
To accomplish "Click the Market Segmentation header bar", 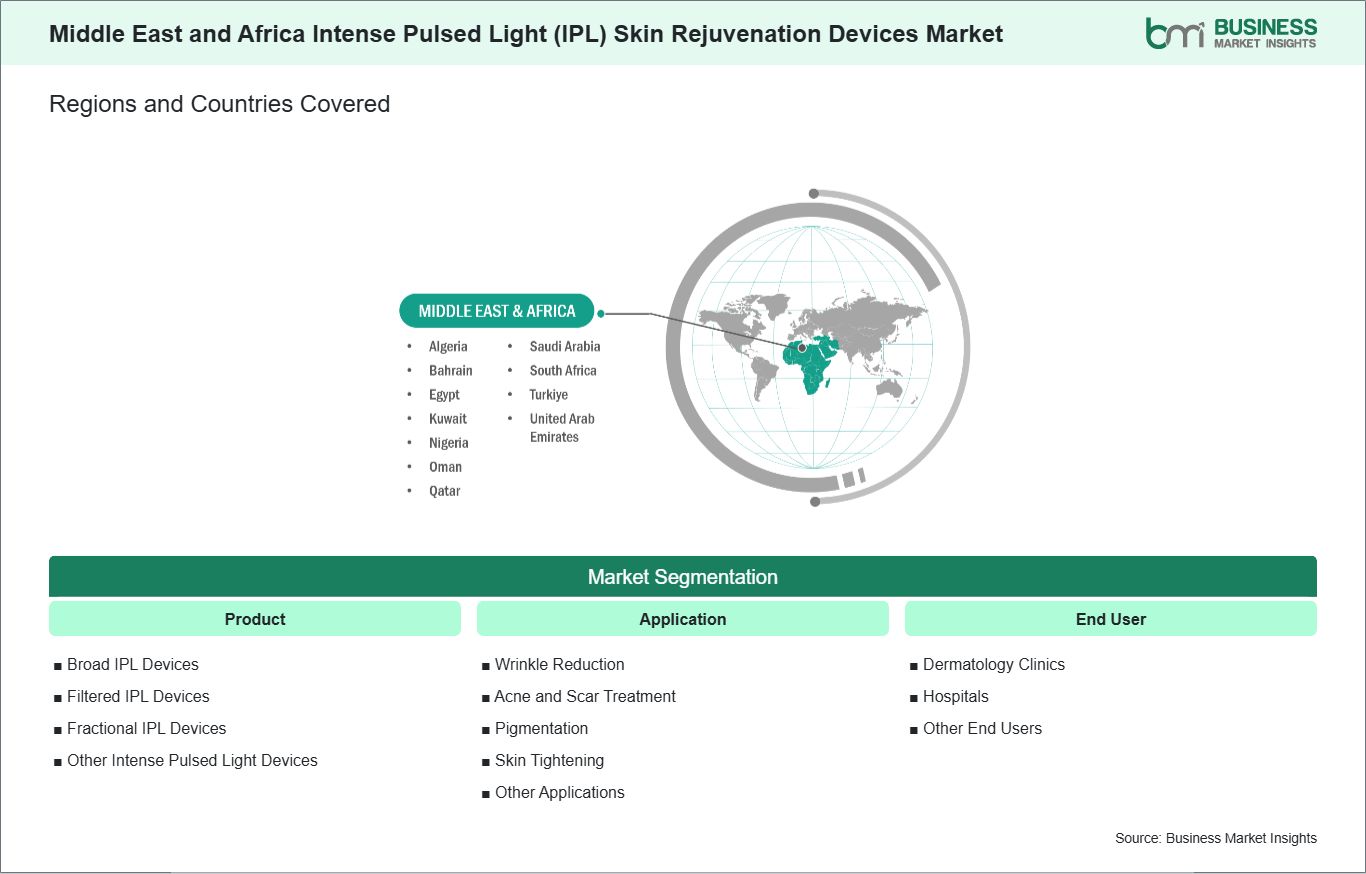I will 683,577.
